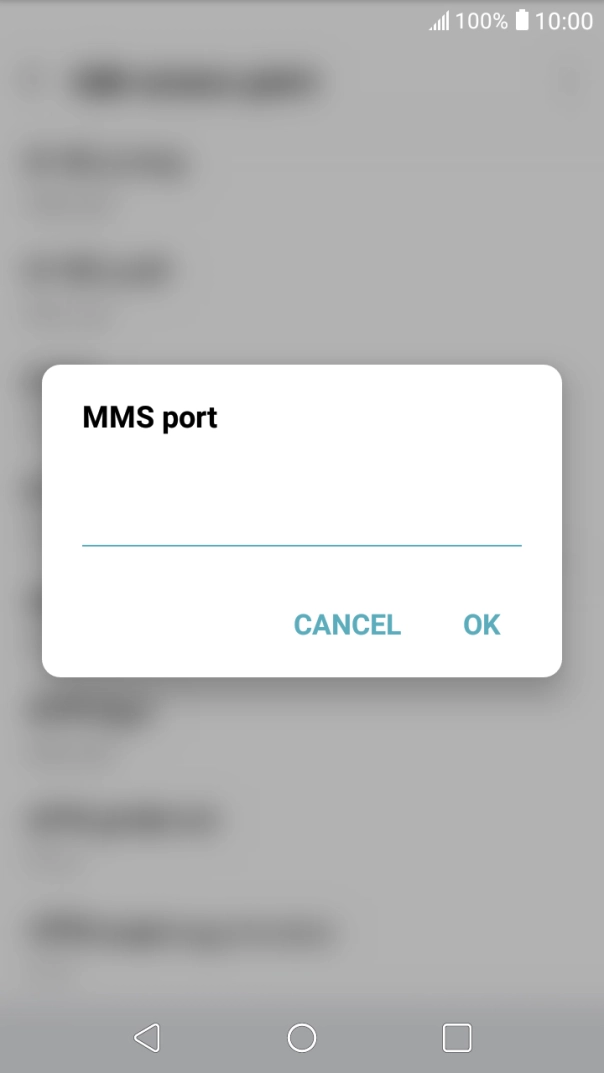Tap the blurred page title behind dialog
Viewport: 604px width, 1073px height.
(x=198, y=83)
